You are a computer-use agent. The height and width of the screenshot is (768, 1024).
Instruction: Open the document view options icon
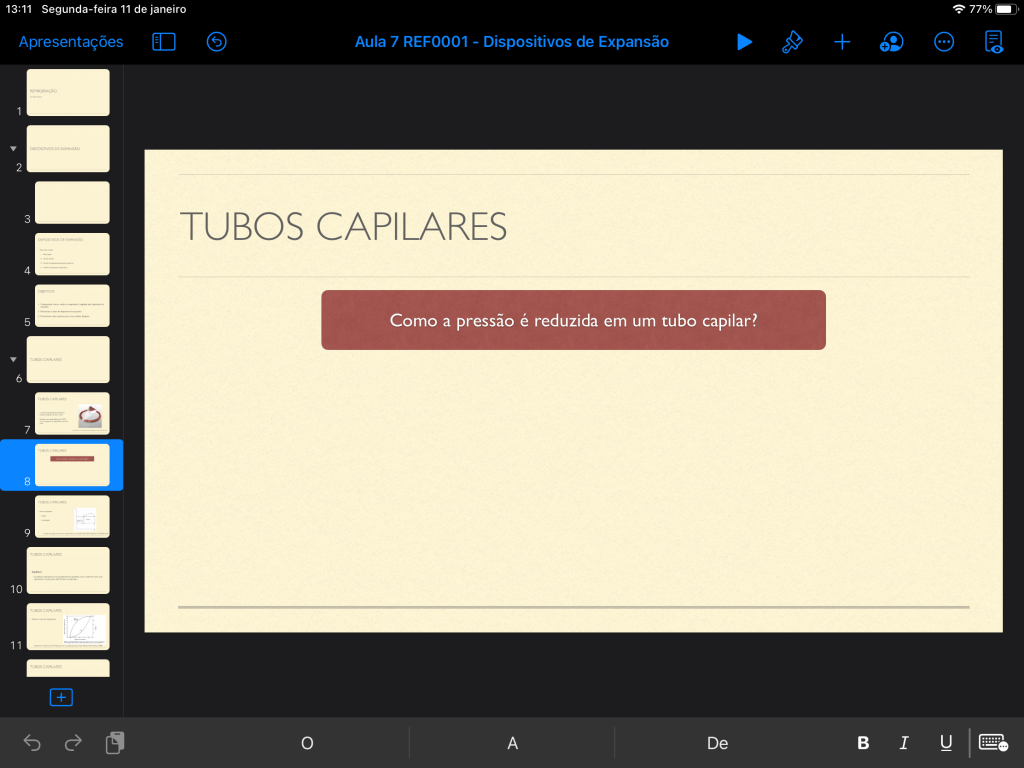(993, 42)
